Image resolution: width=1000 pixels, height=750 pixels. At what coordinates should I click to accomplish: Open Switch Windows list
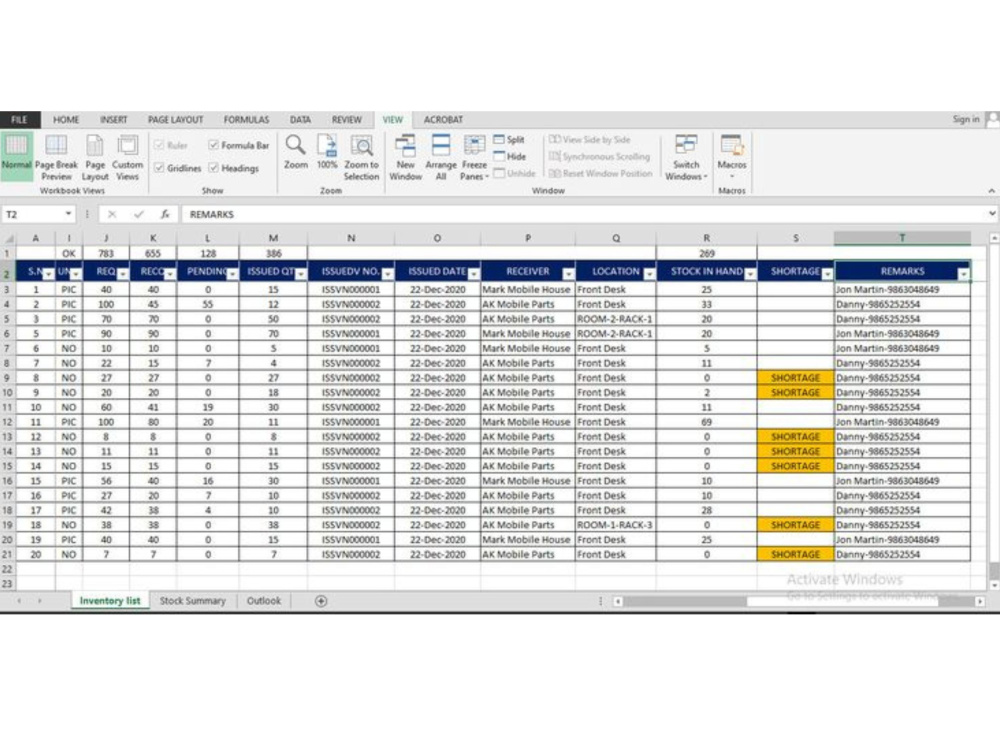pos(686,158)
